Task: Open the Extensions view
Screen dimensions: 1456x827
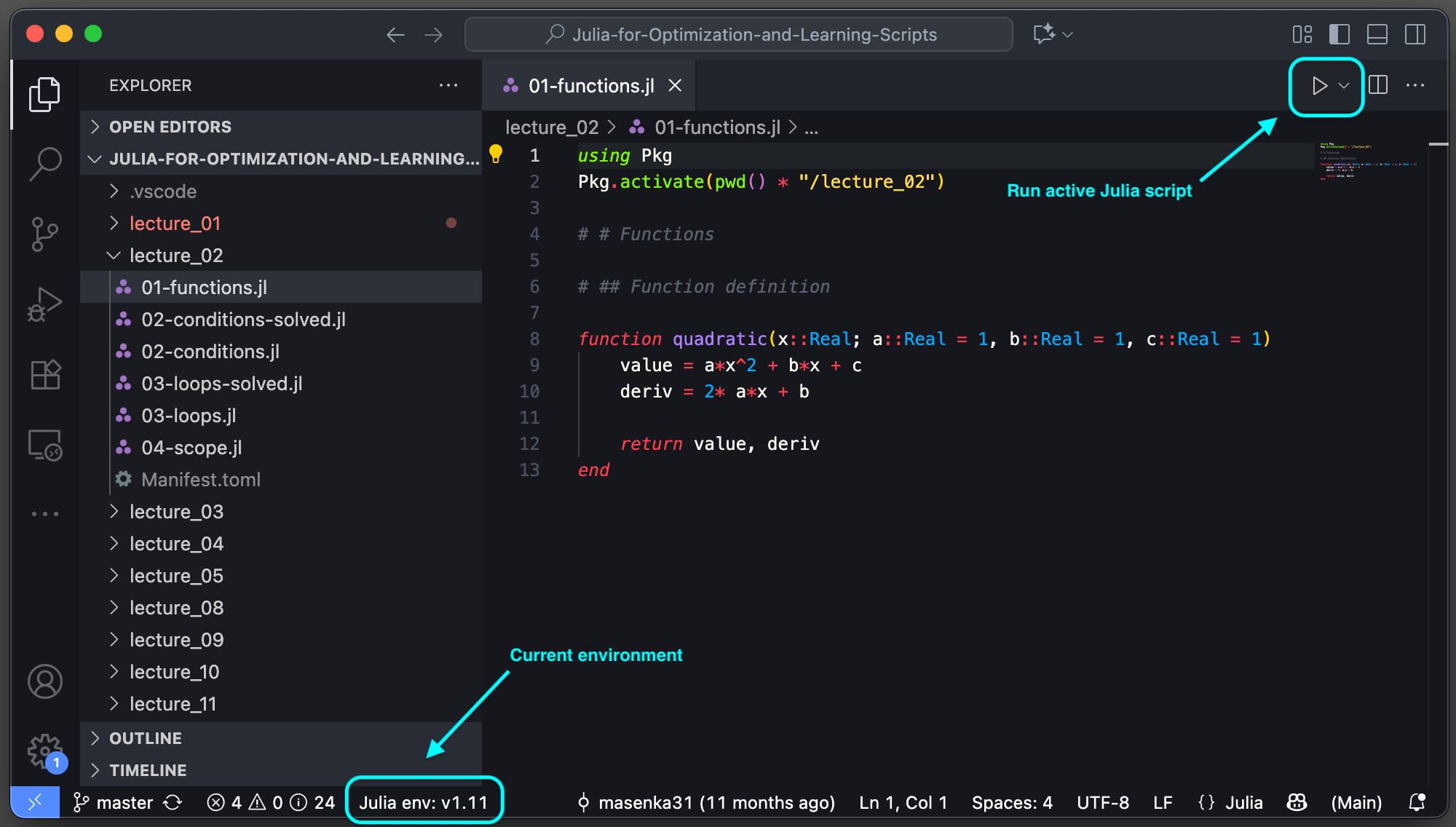Action: [x=45, y=374]
